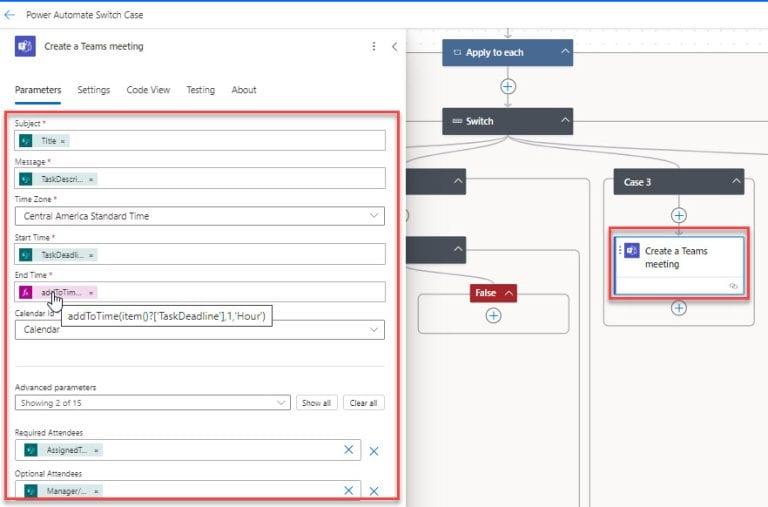Collapse the partially hidden upper case header
768x507 pixels.
tap(458, 181)
